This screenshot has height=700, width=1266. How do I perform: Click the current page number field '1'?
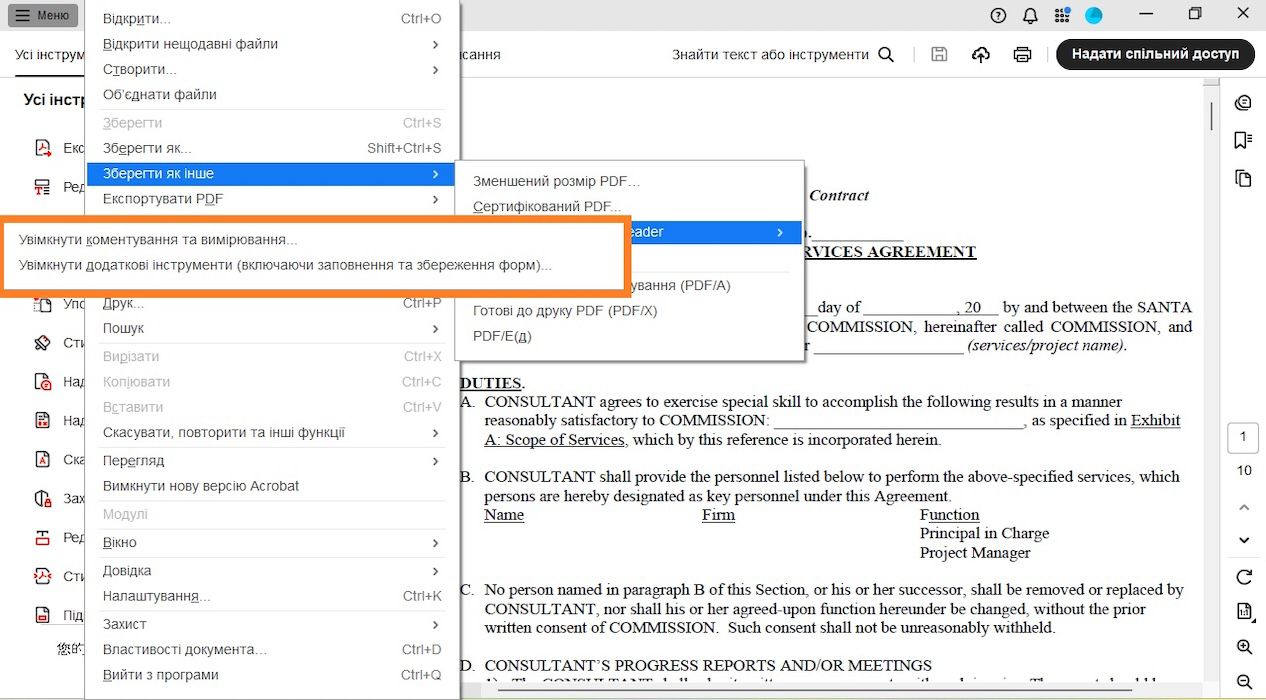click(1243, 437)
